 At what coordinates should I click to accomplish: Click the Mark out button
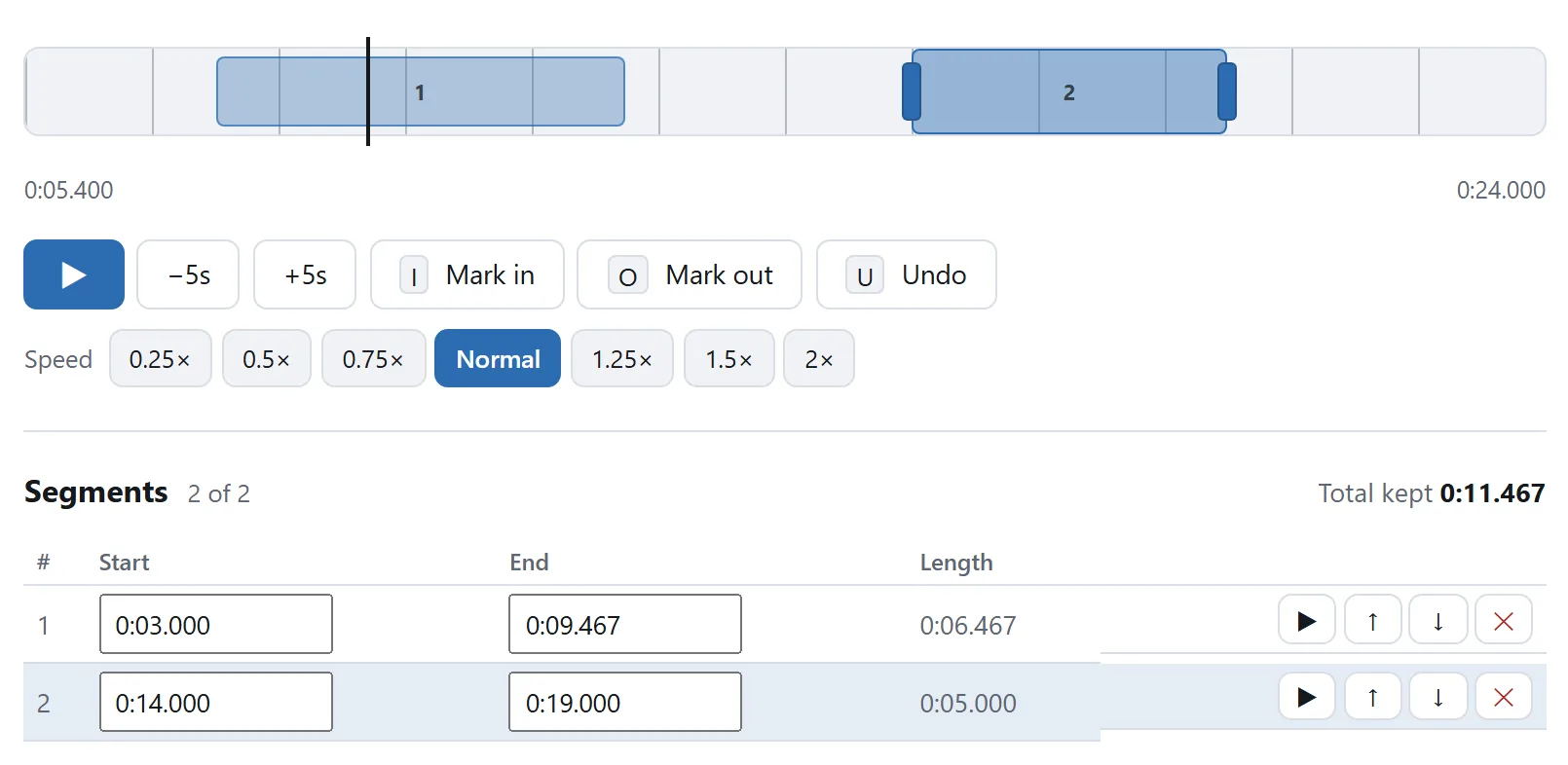coord(690,274)
